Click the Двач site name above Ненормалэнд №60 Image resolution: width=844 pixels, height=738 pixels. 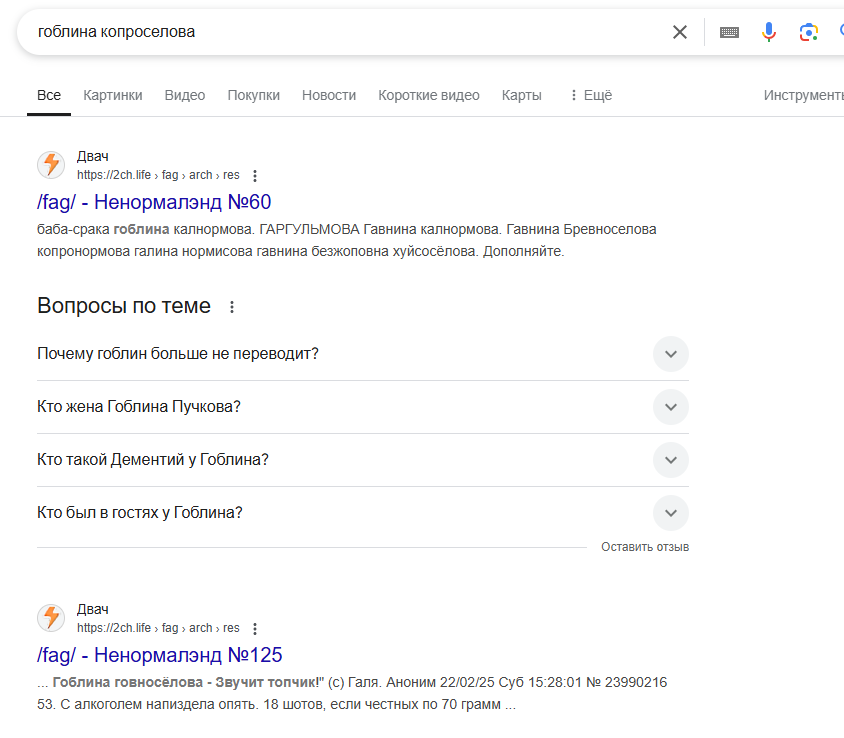click(93, 156)
